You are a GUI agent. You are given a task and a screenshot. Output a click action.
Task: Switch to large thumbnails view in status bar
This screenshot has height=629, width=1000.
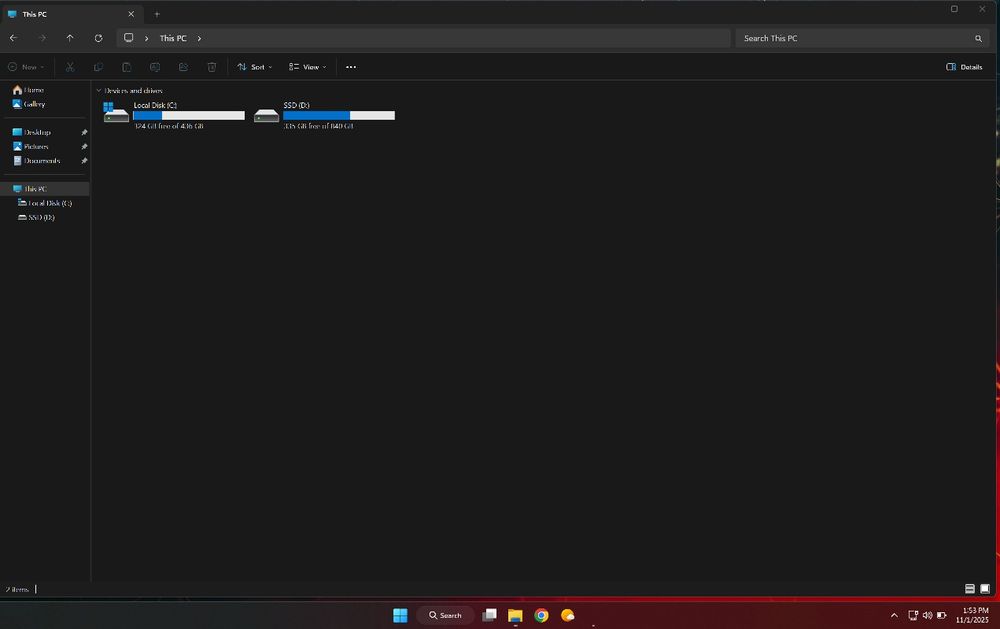point(985,589)
